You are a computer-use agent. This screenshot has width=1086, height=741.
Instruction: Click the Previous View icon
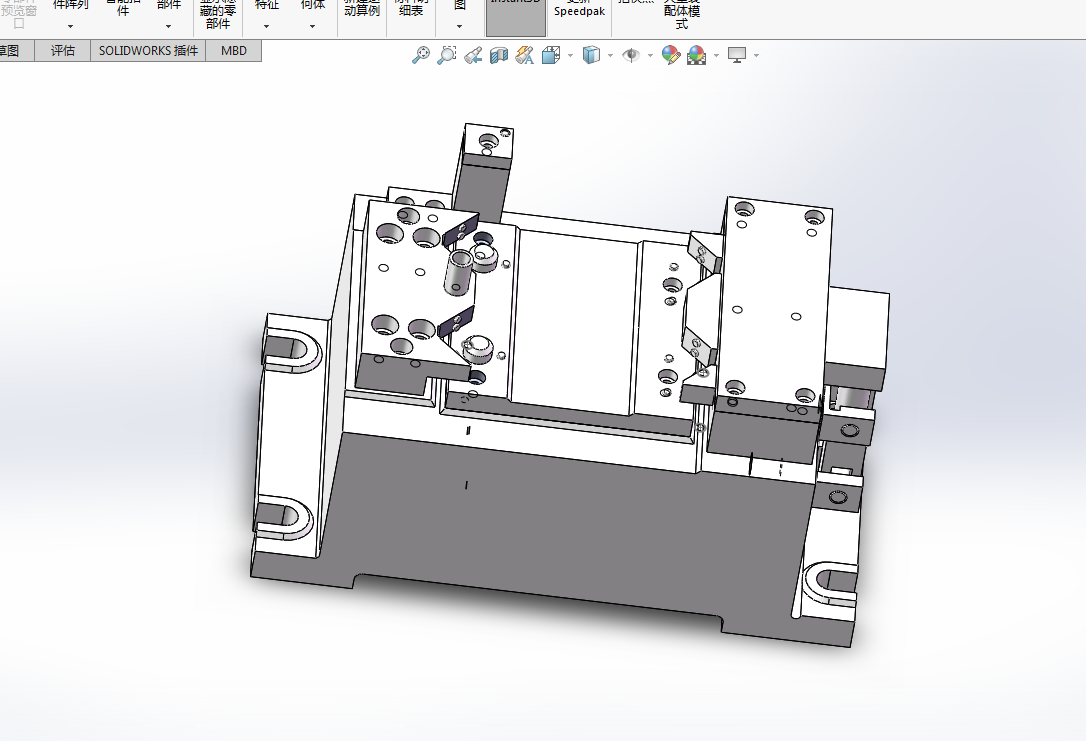(x=473, y=55)
